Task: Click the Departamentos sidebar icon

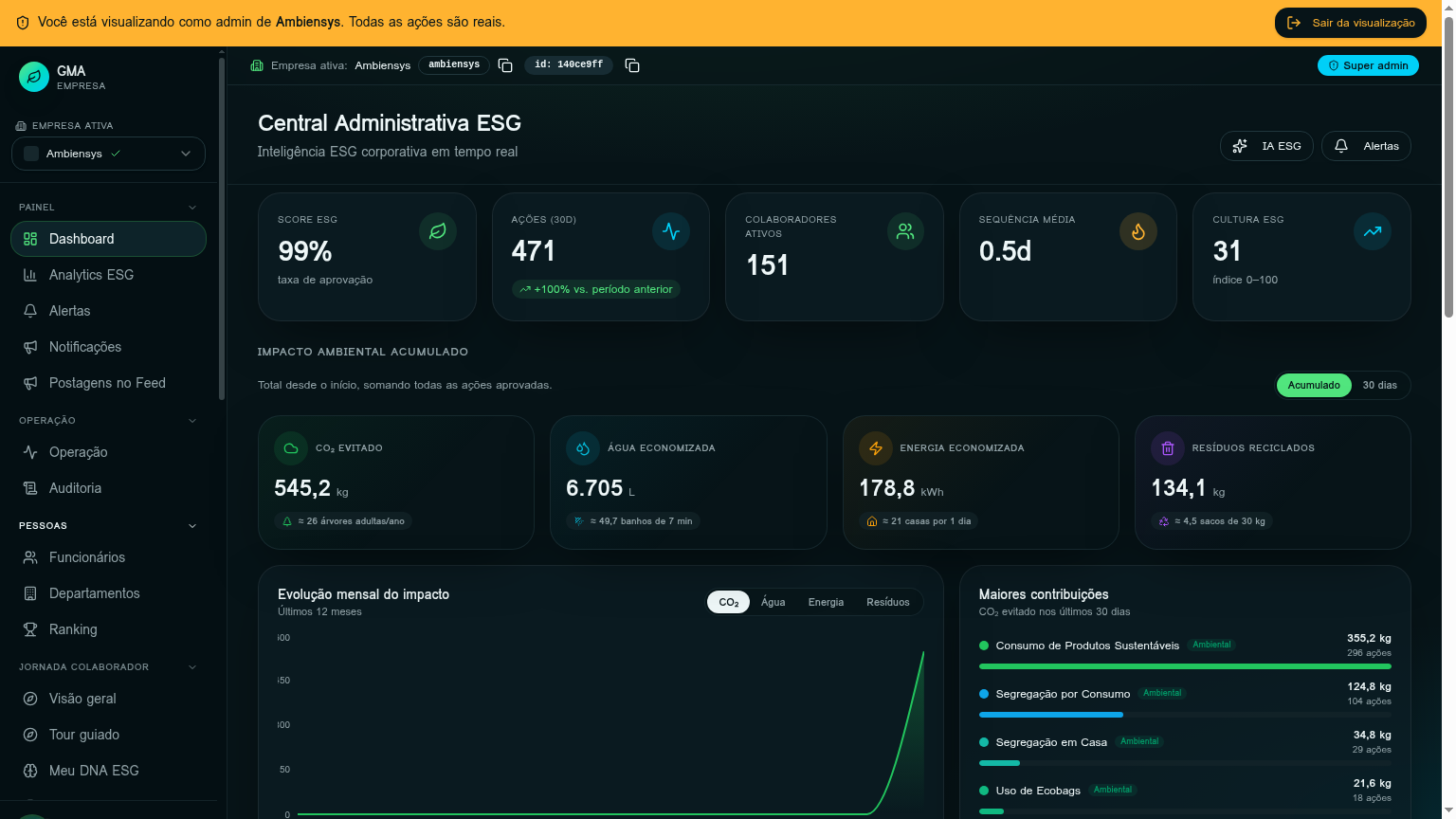Action: (30, 593)
